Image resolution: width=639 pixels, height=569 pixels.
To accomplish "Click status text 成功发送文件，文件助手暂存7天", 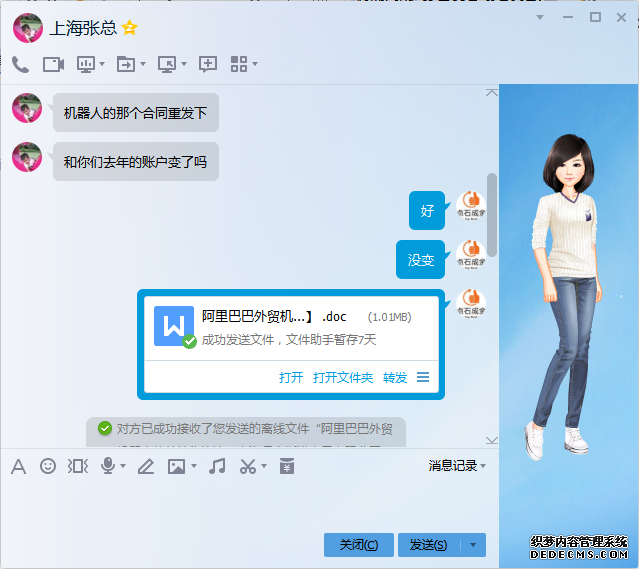I will click(x=289, y=339).
